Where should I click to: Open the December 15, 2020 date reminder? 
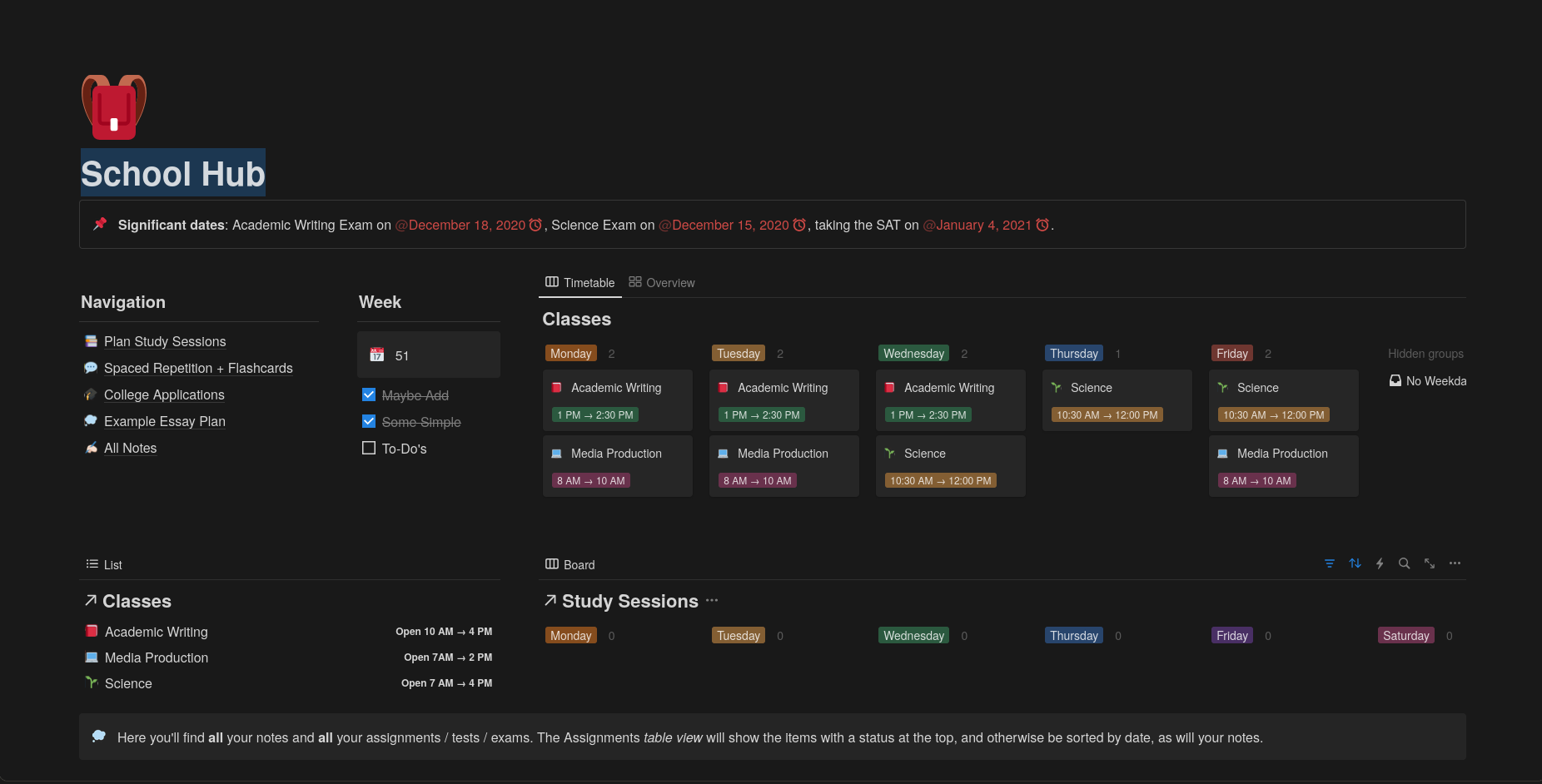[x=733, y=225]
